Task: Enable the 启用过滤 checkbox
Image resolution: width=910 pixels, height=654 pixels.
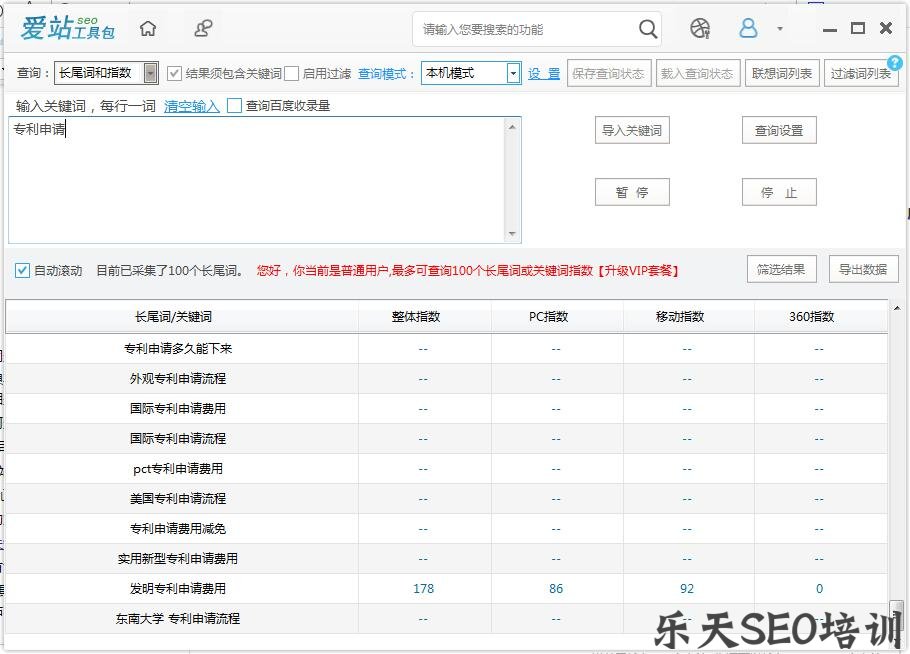Action: coord(291,73)
